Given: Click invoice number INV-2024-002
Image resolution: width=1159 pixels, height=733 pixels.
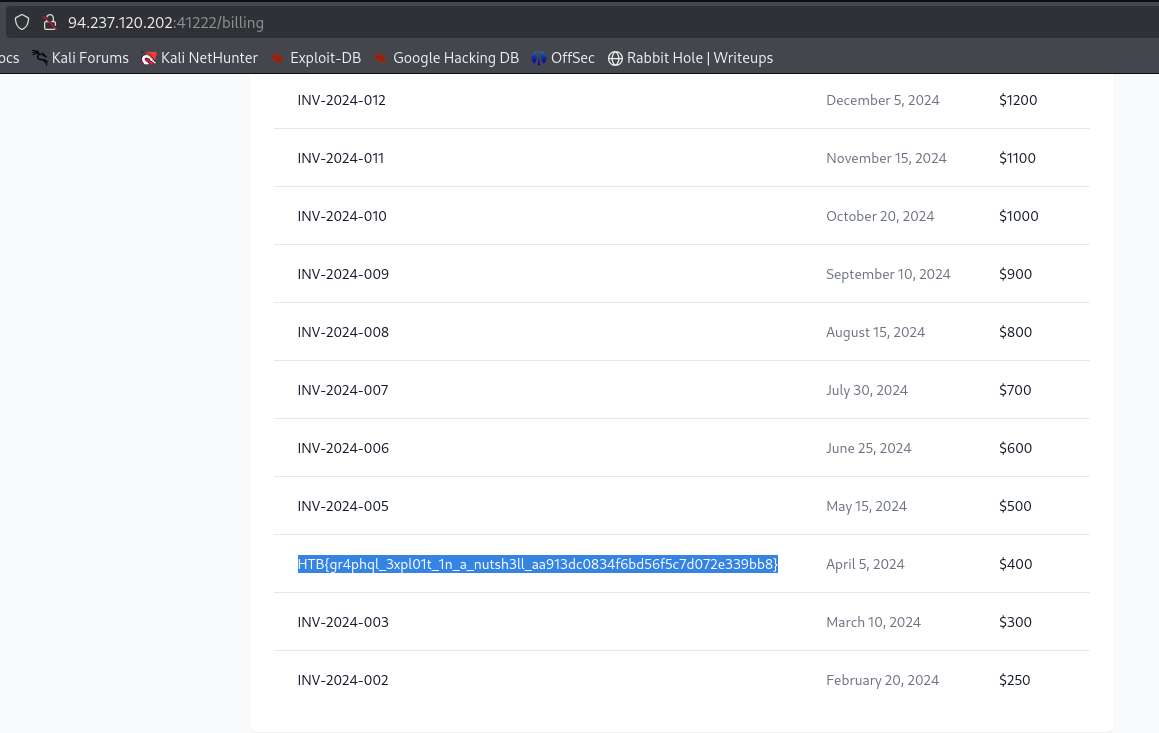Looking at the screenshot, I should click(x=343, y=680).
